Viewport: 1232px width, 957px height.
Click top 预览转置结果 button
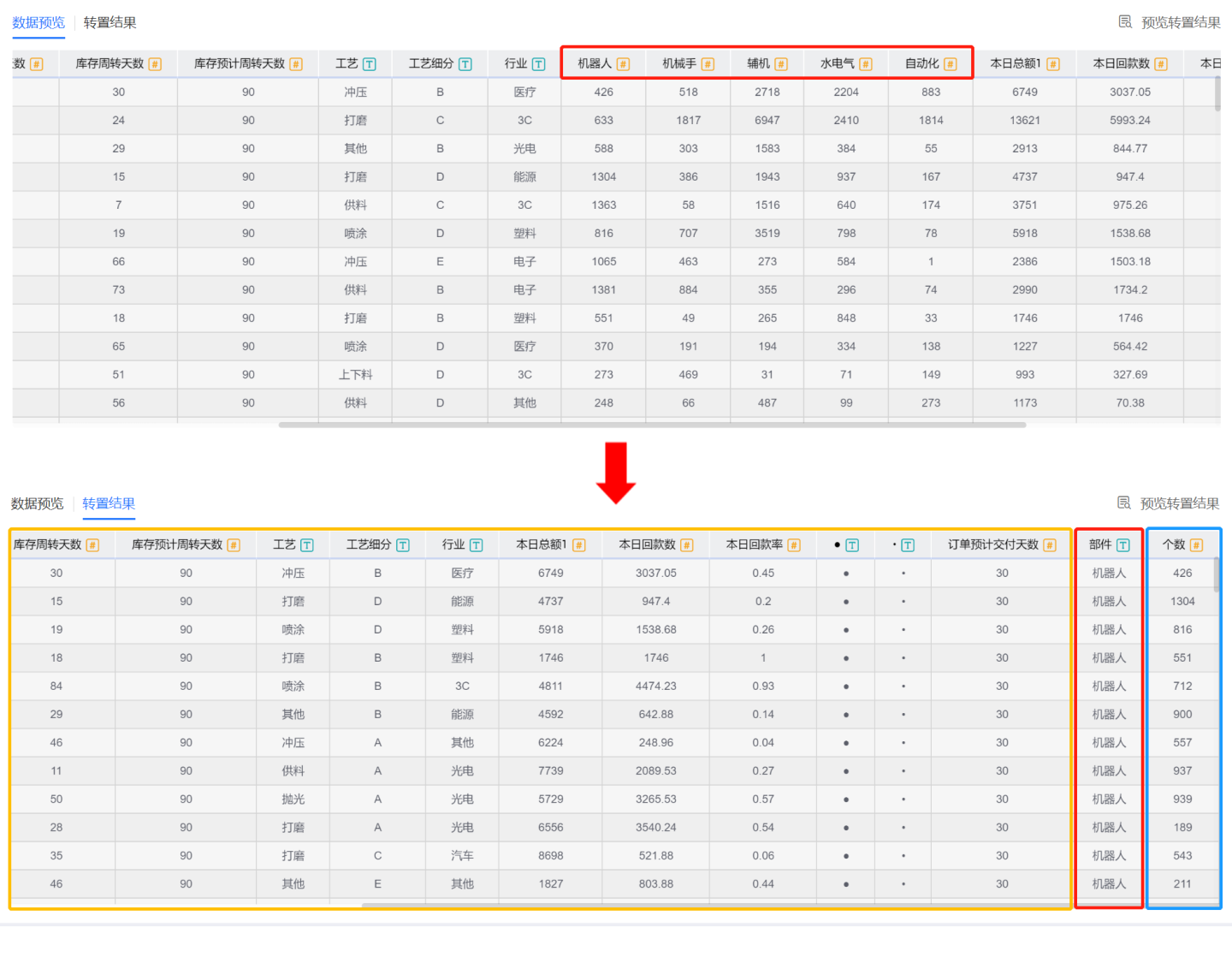point(1180,22)
